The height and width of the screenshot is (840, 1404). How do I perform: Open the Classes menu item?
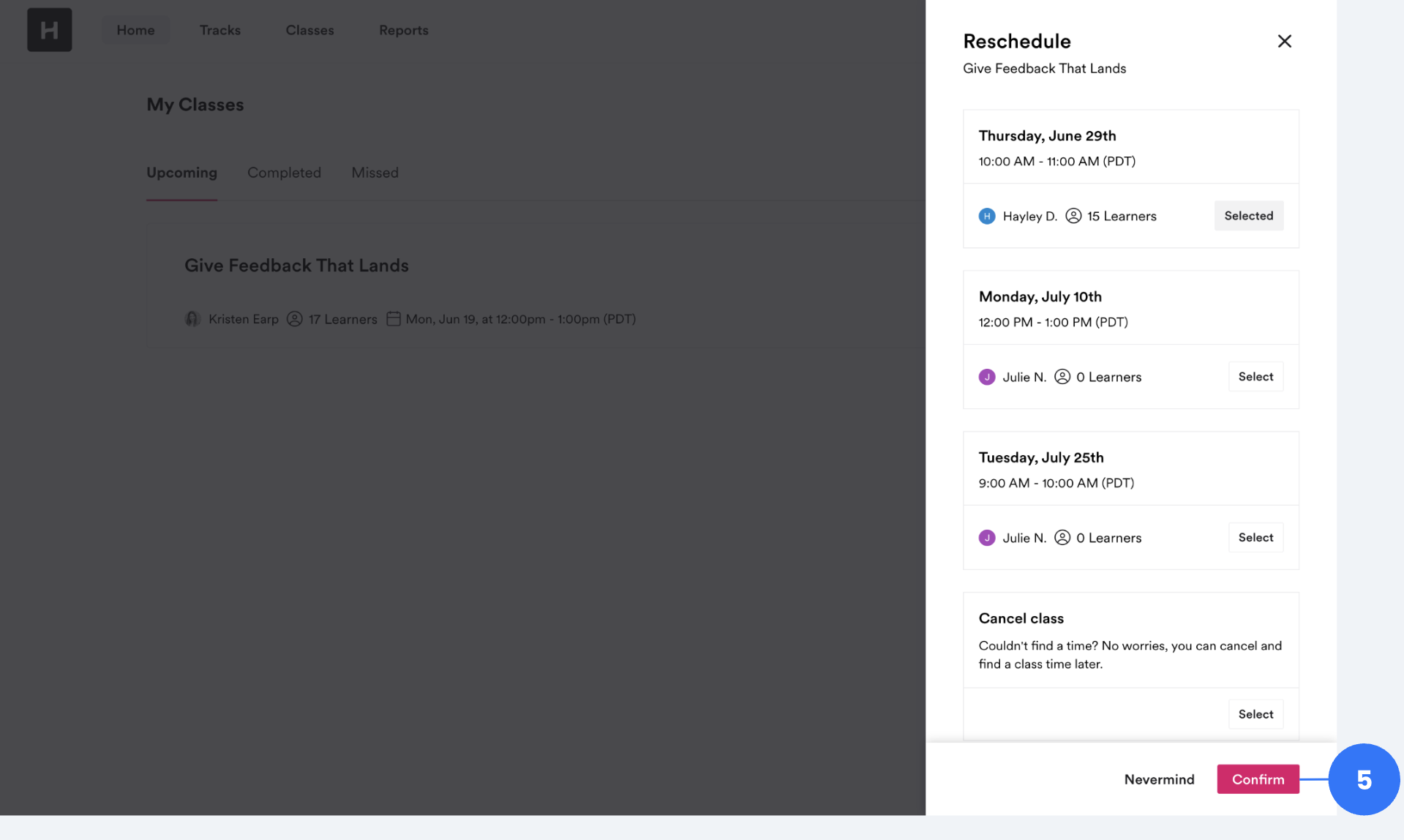[x=309, y=30]
